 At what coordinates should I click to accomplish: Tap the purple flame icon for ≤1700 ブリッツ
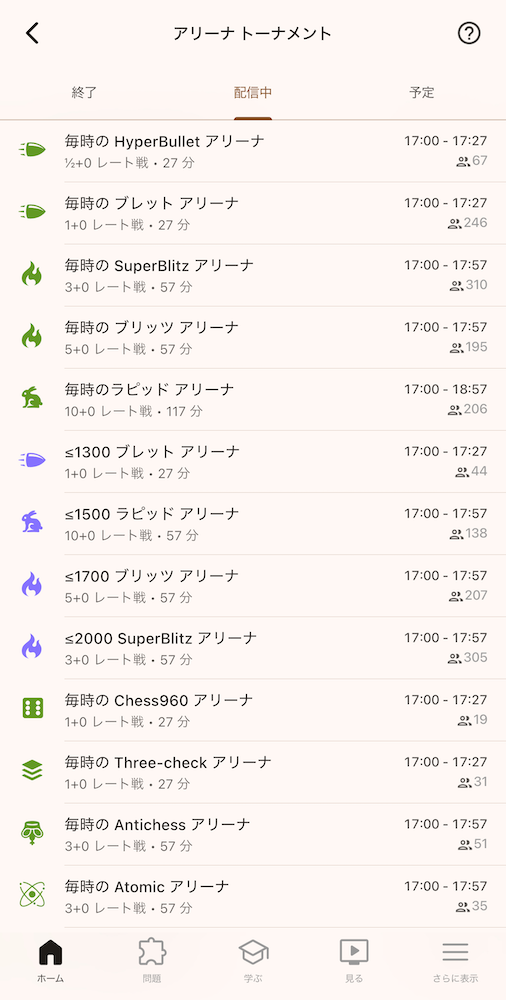(x=32, y=585)
